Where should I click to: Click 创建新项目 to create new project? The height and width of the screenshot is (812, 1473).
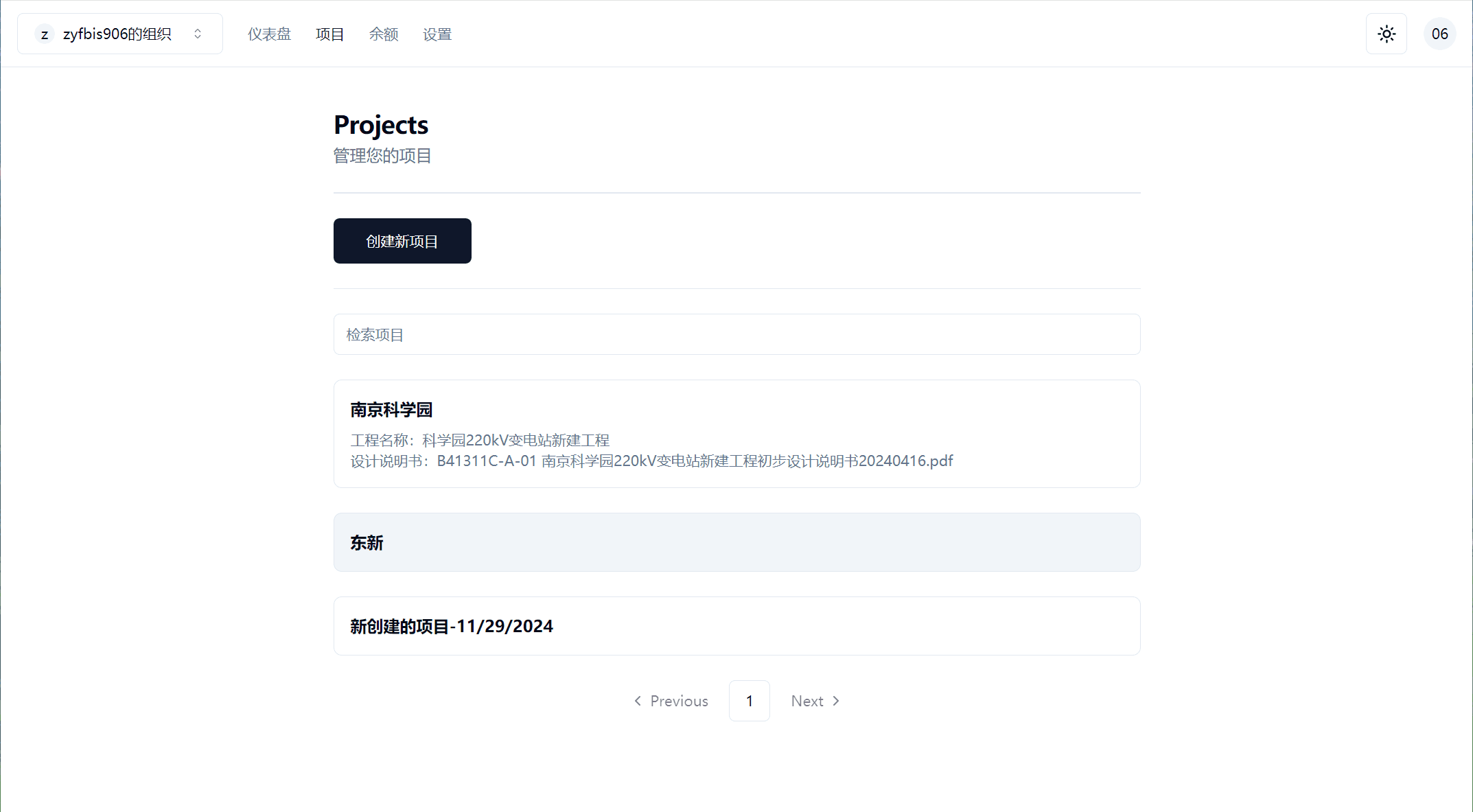[401, 240]
